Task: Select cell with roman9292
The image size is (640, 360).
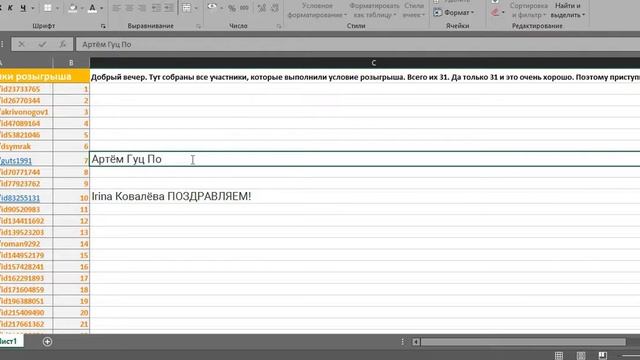Action: tap(27, 244)
